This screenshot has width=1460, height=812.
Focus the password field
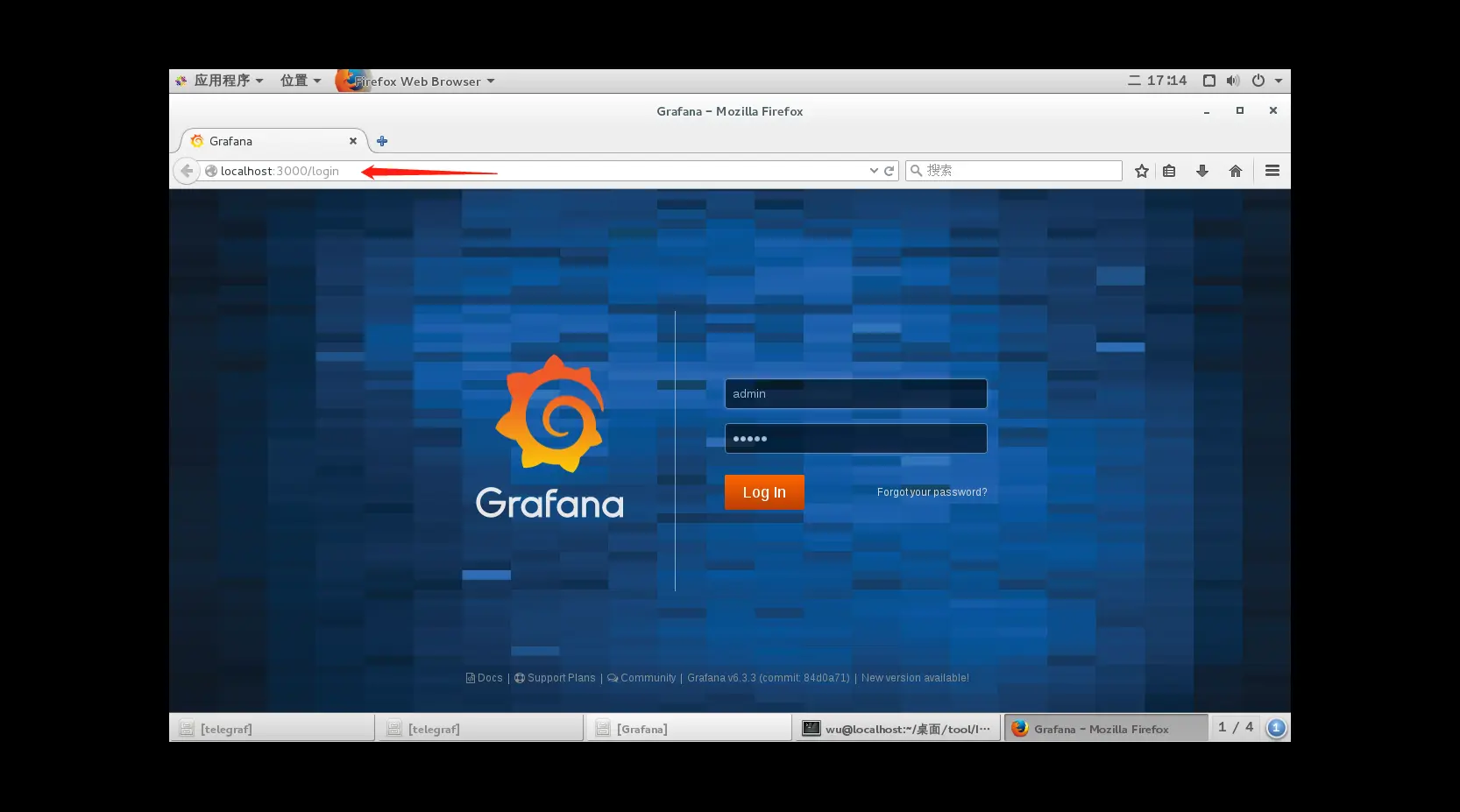[x=856, y=439]
